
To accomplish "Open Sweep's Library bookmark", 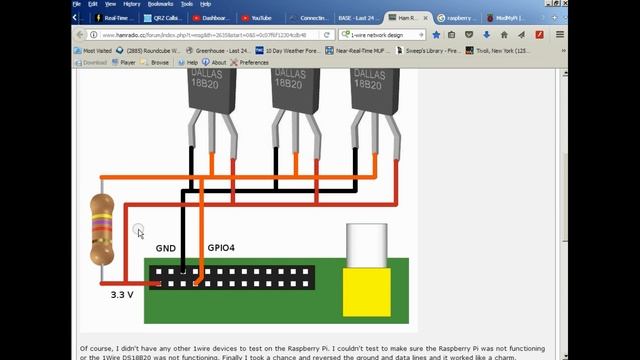I will [428, 51].
